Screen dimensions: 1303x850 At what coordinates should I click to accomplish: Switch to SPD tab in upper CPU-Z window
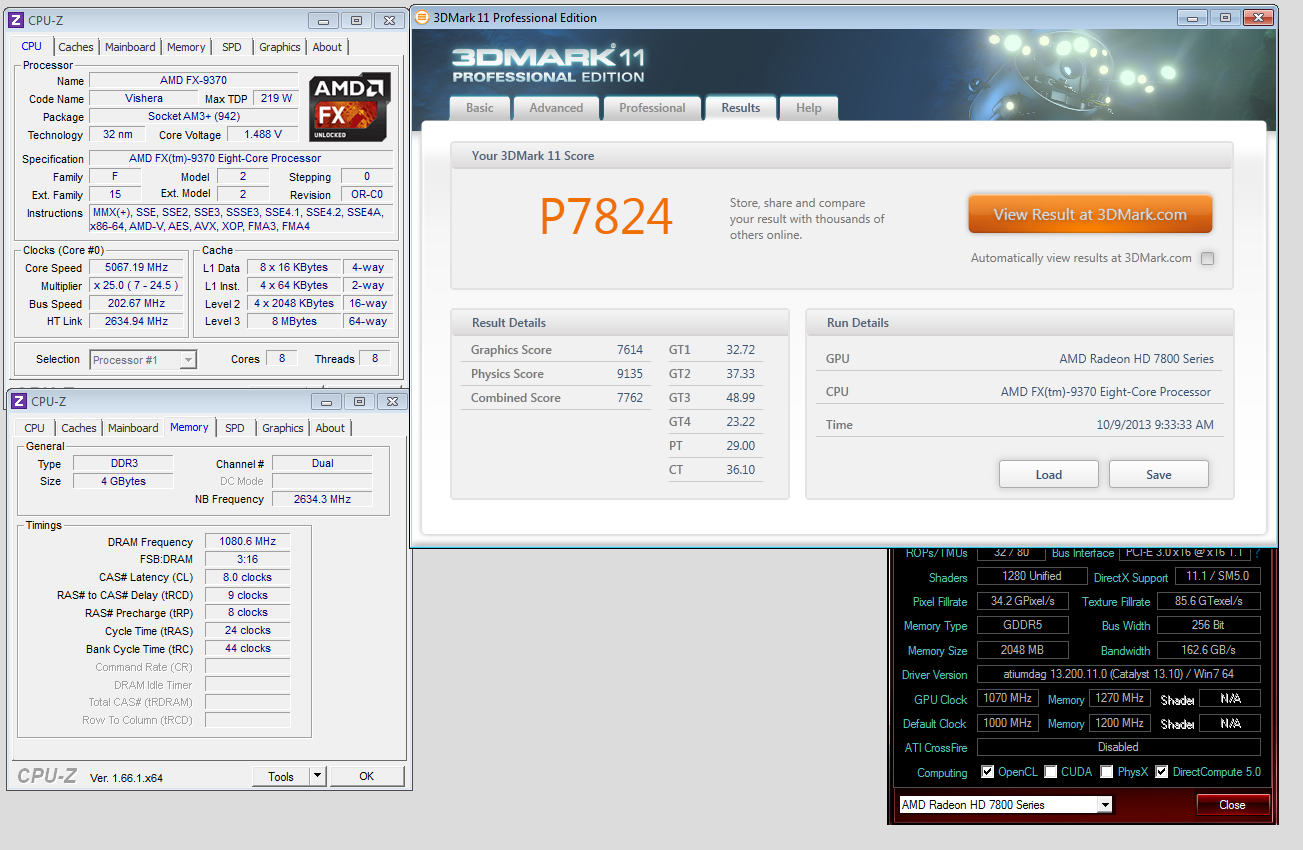click(x=231, y=47)
